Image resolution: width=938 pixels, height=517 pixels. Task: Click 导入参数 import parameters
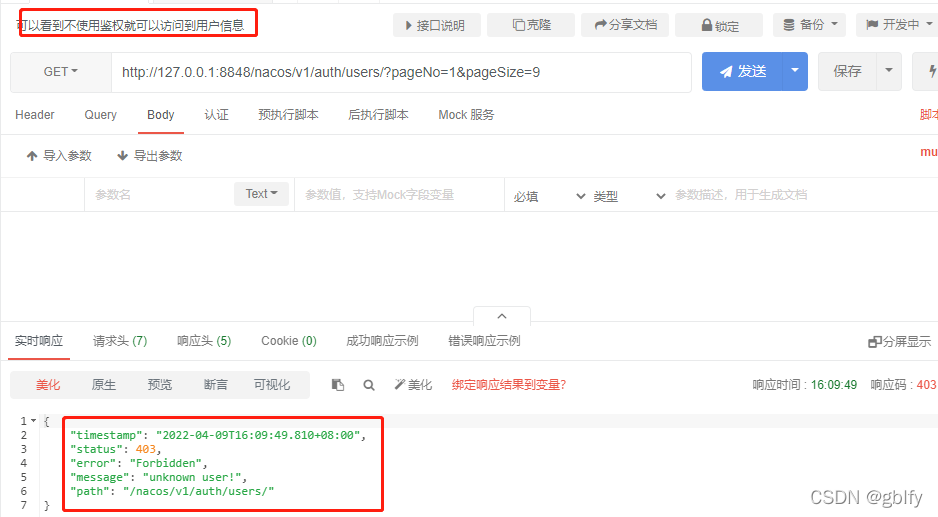point(59,156)
